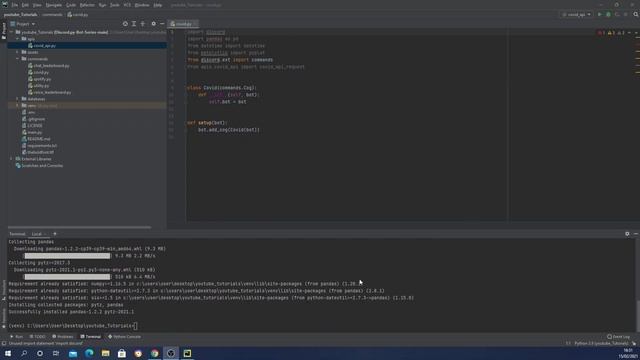
Task: Open the Problems tool window button
Action: (x=63, y=337)
